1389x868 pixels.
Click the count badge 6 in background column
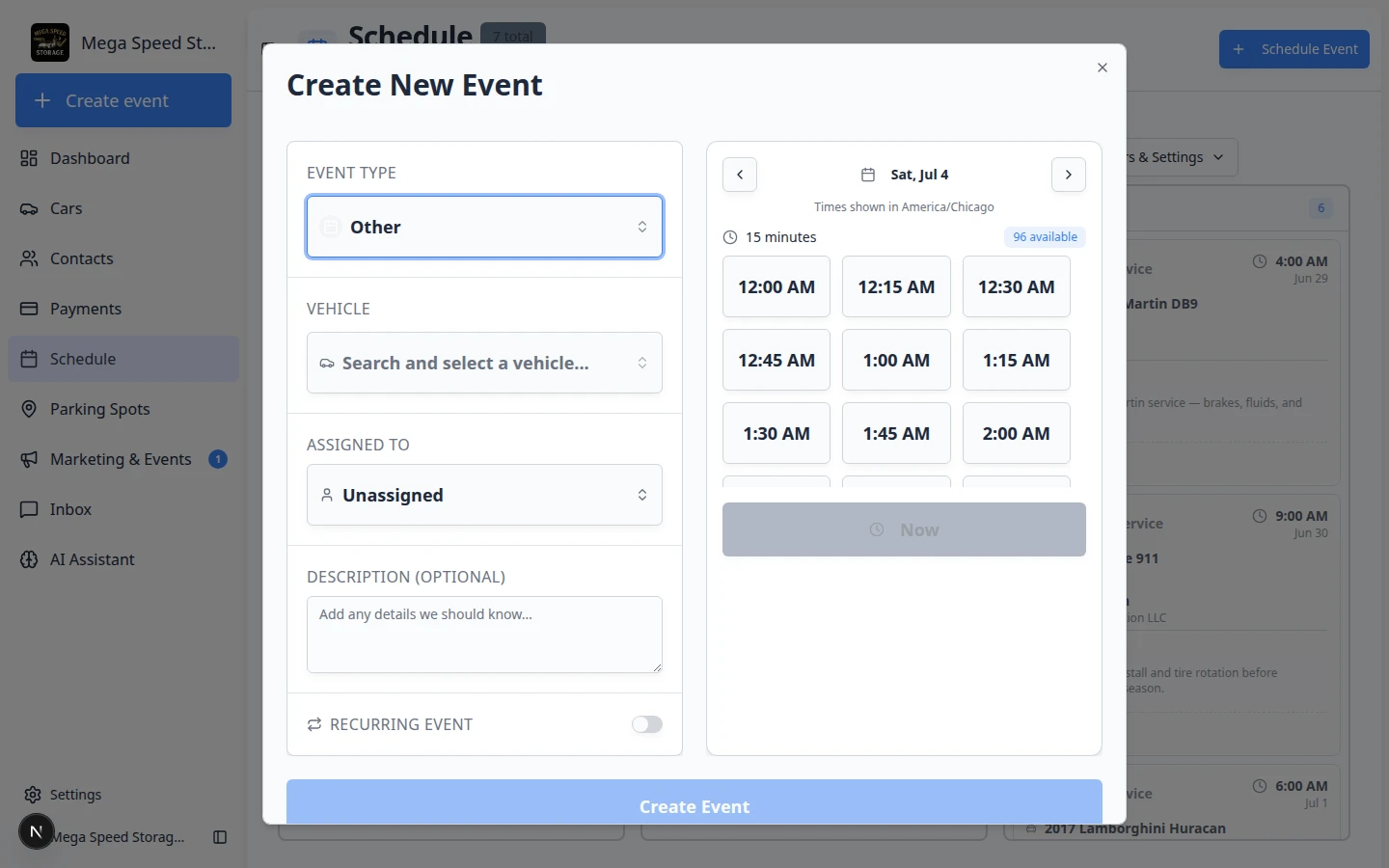1321,208
